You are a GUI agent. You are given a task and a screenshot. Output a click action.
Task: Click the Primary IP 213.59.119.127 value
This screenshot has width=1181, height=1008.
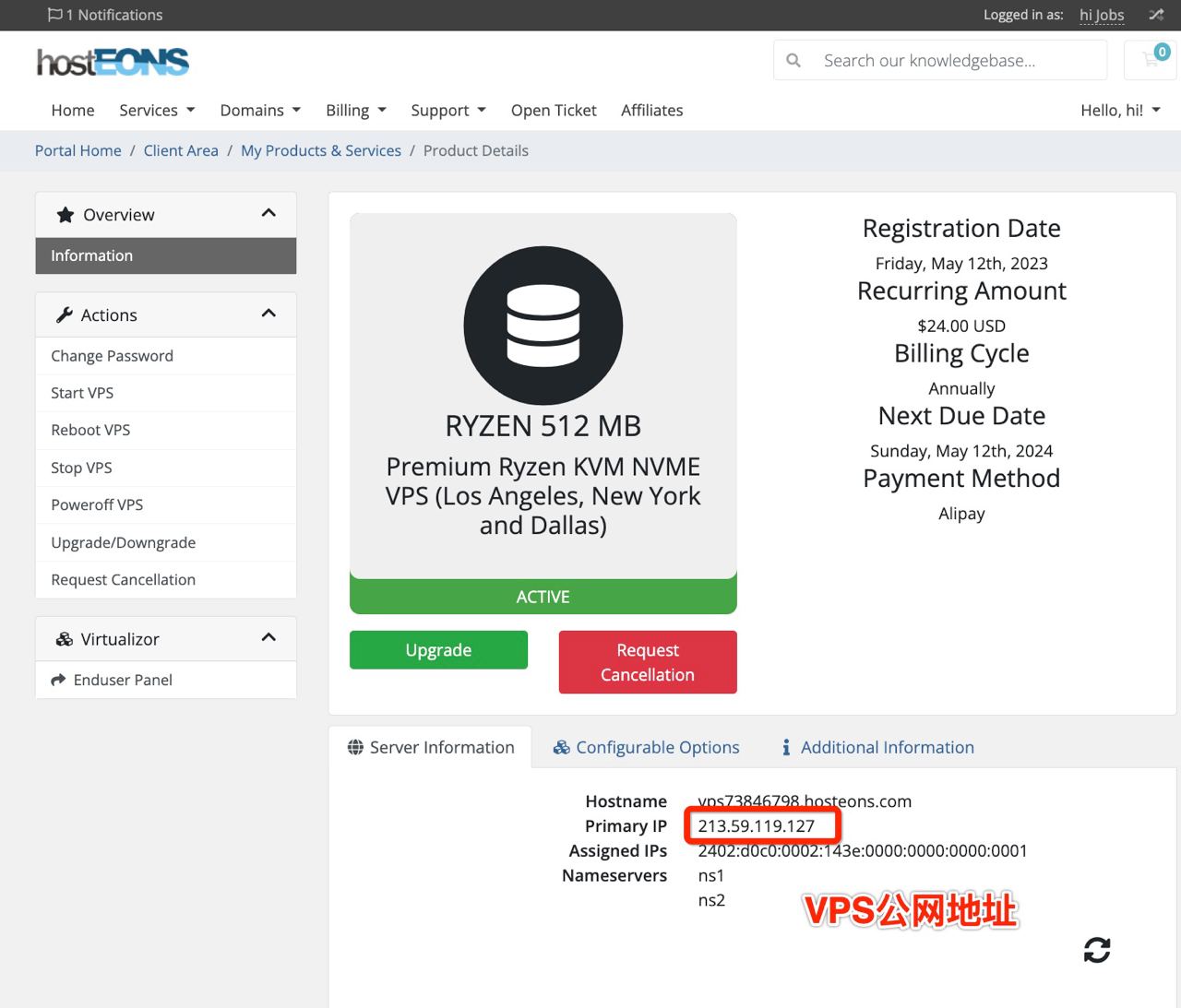click(757, 826)
